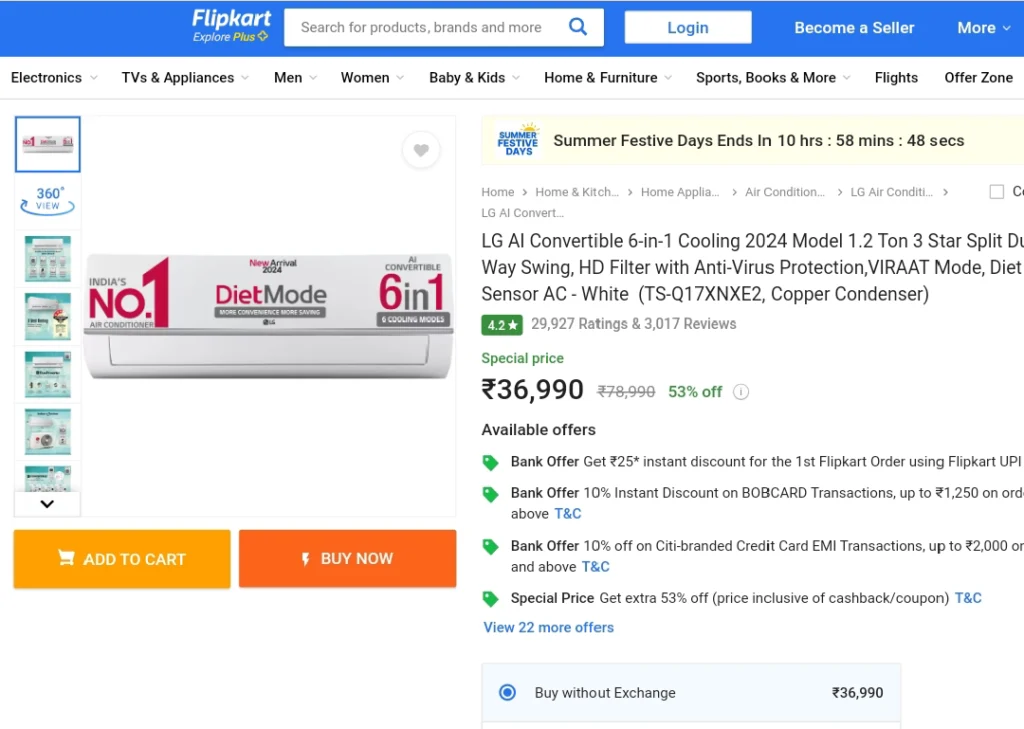
Task: Select Buy without Exchange radio button
Action: coord(507,692)
